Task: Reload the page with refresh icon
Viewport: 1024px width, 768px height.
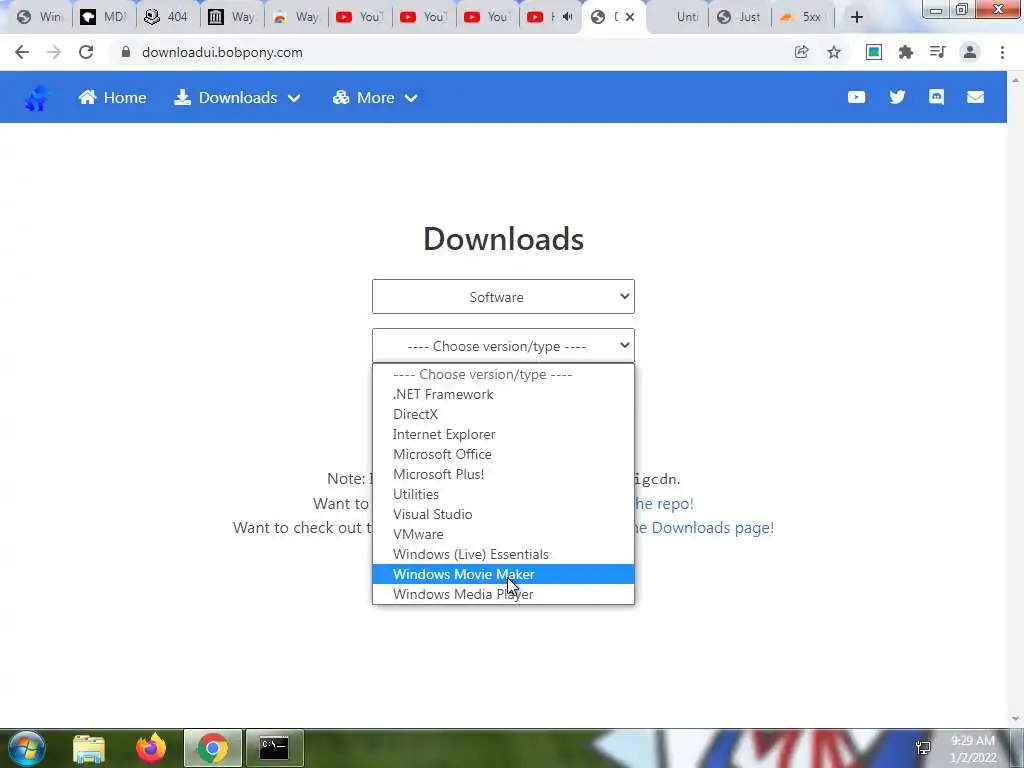Action: [86, 52]
